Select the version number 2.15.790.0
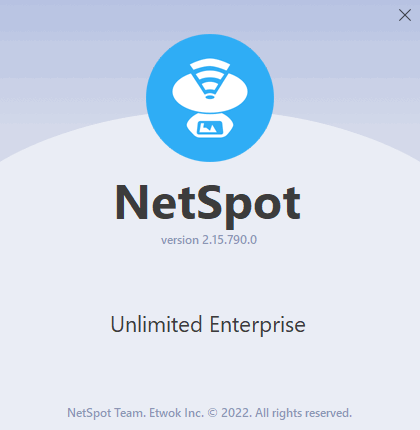The image size is (420, 430). click(x=230, y=240)
